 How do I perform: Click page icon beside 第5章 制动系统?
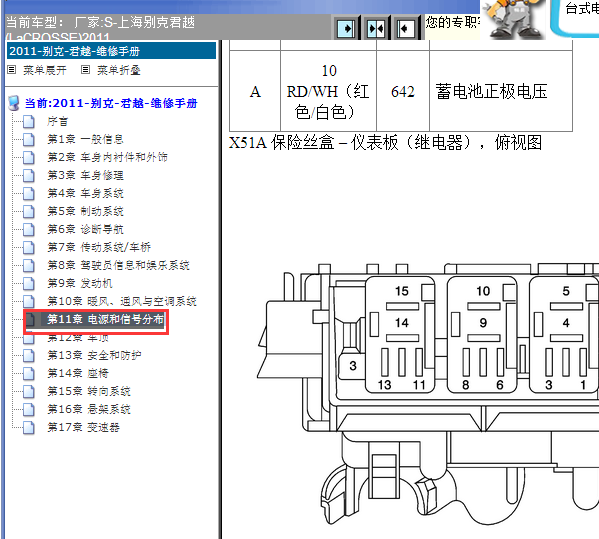coord(29,212)
